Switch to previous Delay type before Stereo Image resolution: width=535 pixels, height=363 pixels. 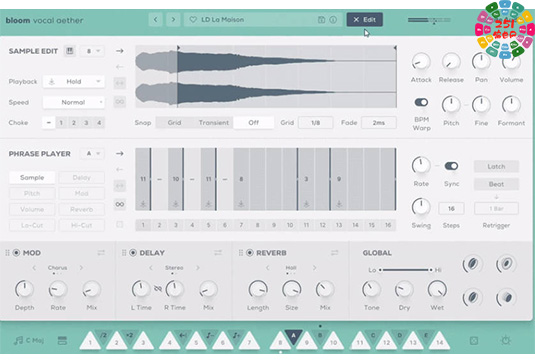[151, 268]
